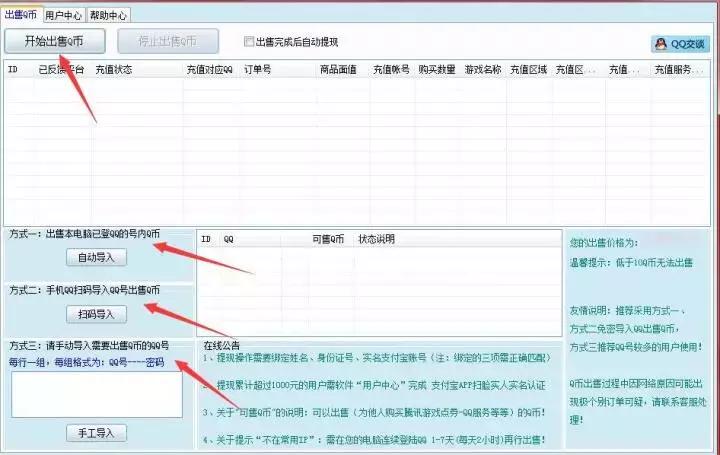Click the 充值帐号 column header

(391, 70)
